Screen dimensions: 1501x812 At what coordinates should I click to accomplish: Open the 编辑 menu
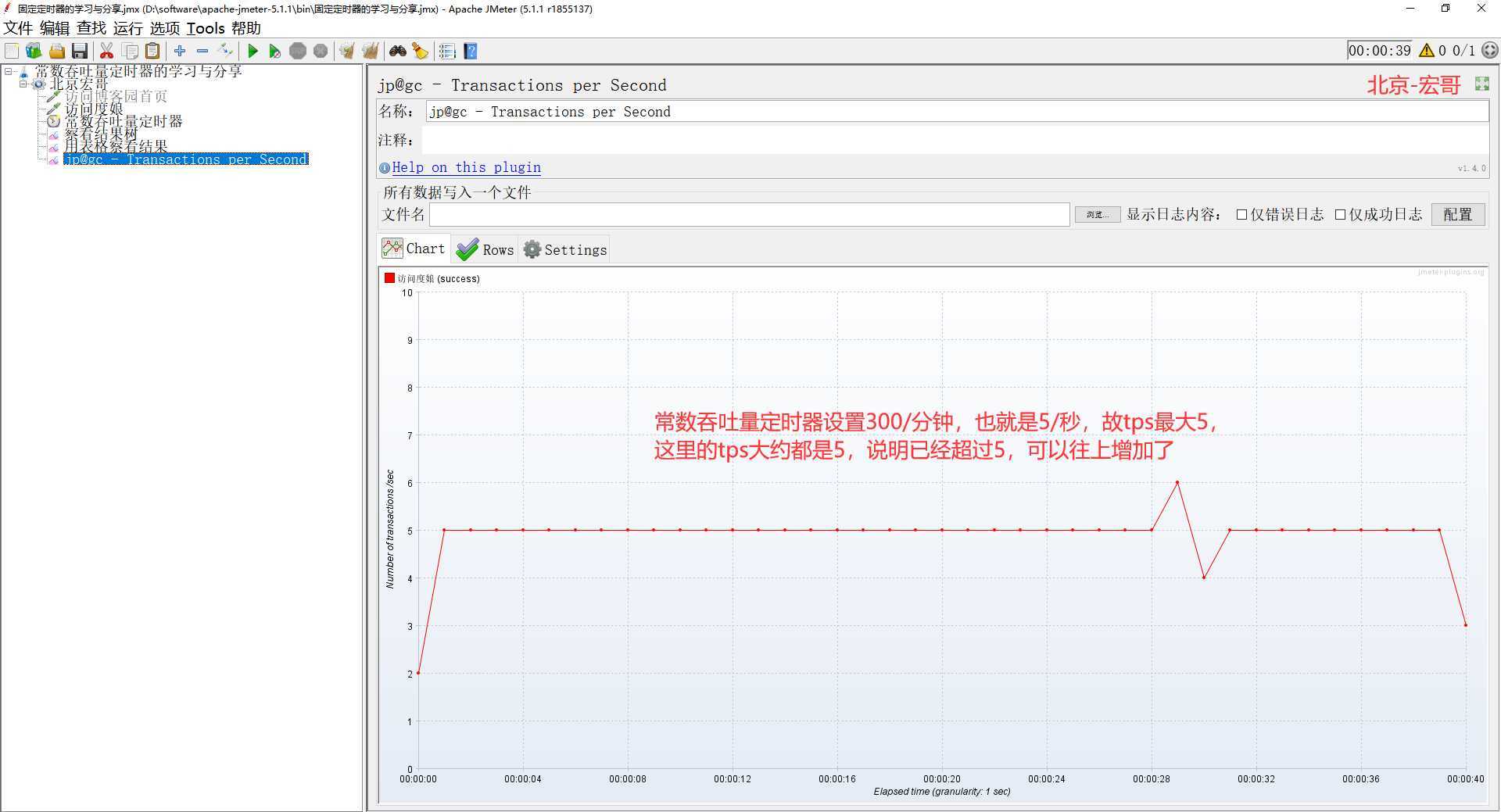click(x=55, y=28)
